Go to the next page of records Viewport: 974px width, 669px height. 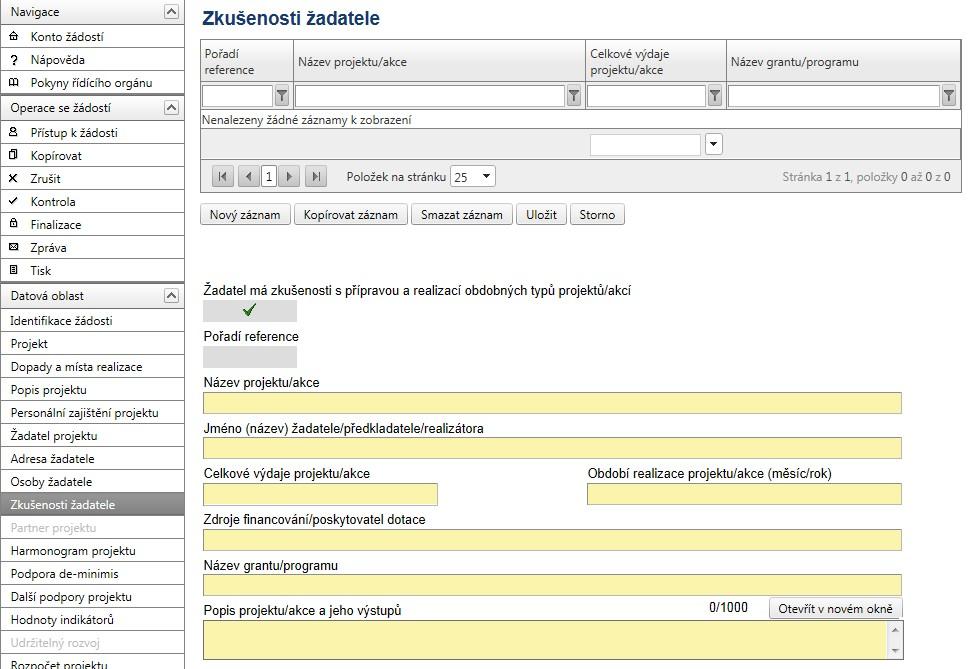(289, 177)
